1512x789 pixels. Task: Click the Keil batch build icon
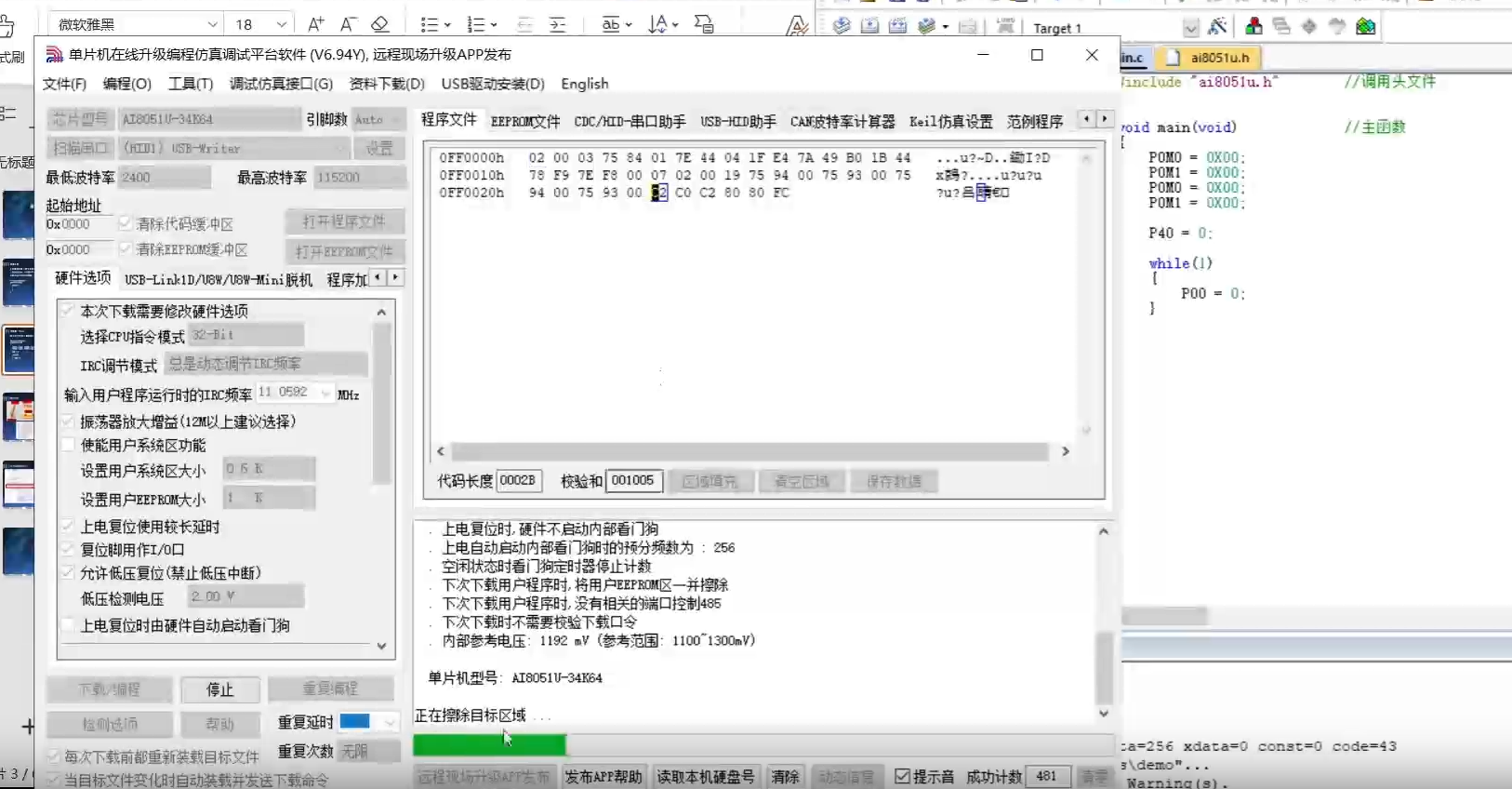(927, 26)
